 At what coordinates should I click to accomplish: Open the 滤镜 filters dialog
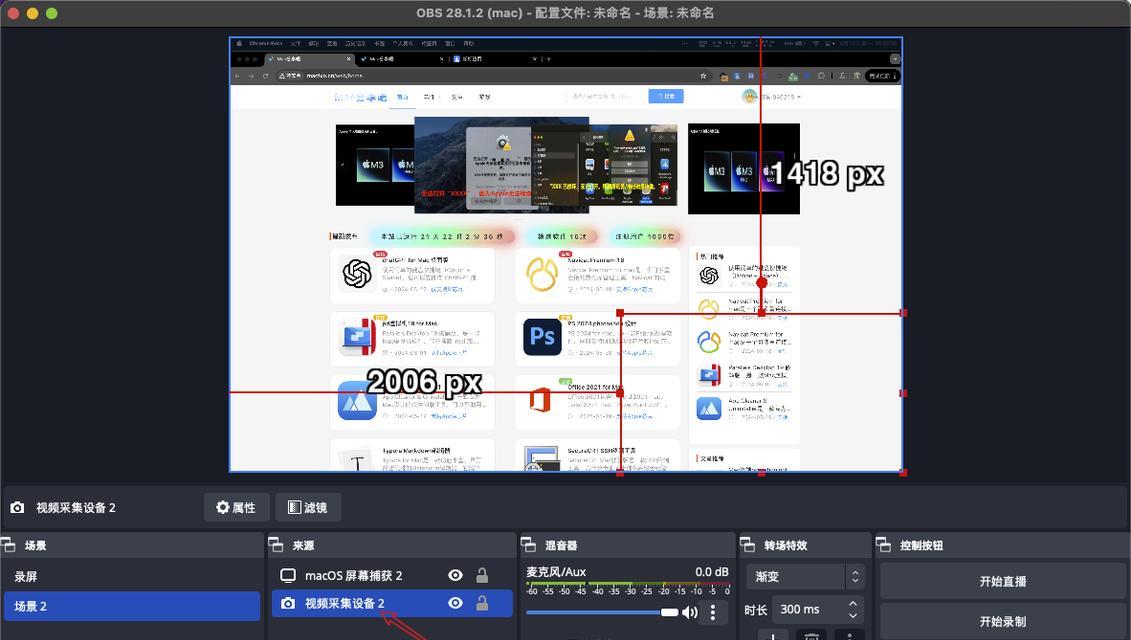coord(308,507)
